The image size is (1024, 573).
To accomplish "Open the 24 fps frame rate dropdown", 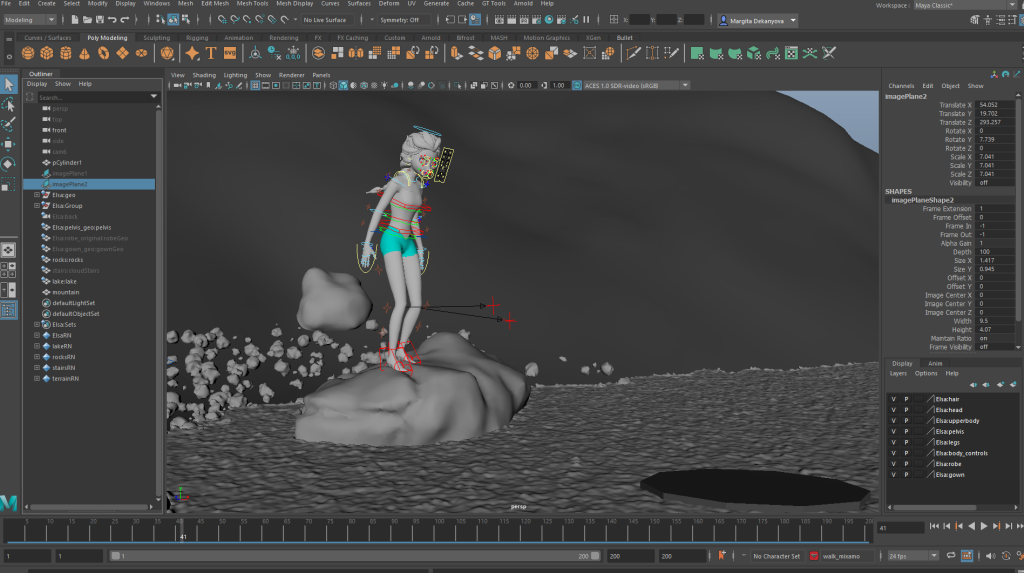I will pyautogui.click(x=912, y=556).
